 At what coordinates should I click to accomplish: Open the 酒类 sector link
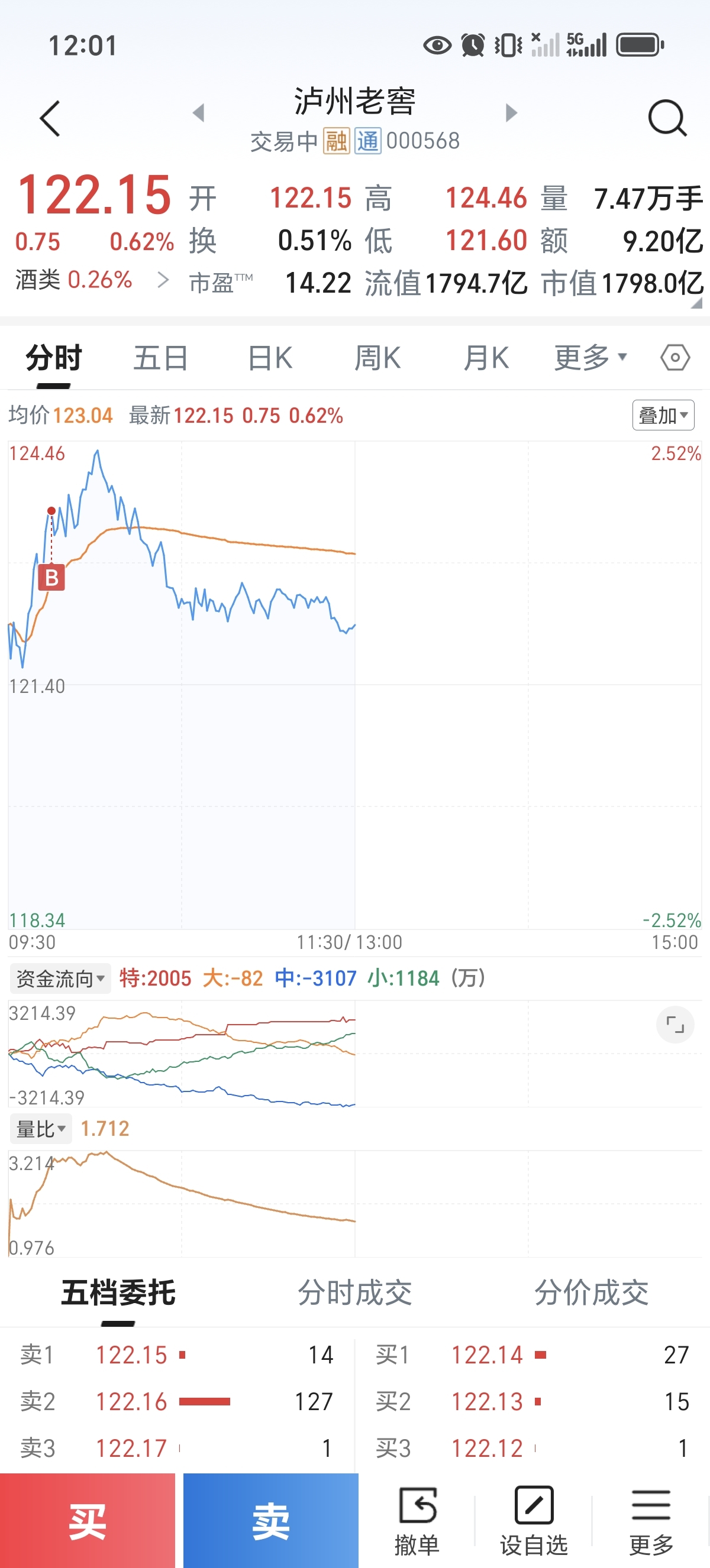pyautogui.click(x=74, y=280)
